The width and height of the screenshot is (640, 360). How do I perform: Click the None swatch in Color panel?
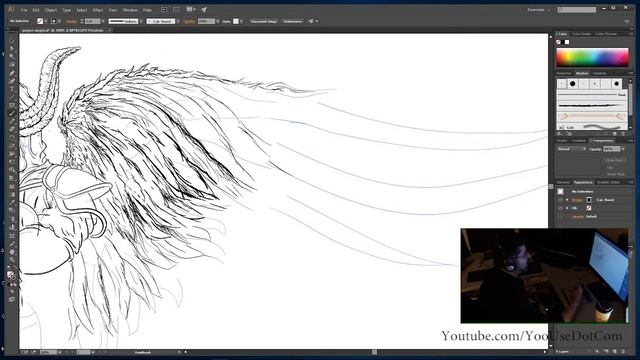coord(558,42)
